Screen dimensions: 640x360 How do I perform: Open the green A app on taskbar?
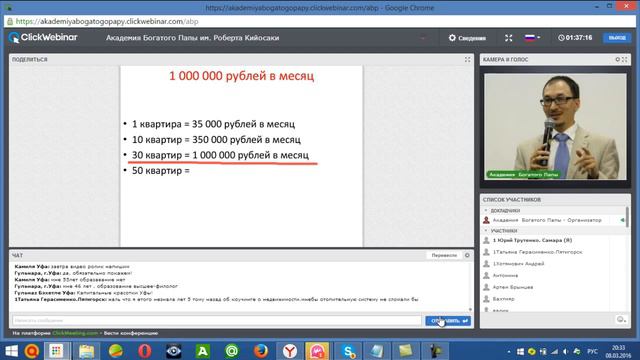pyautogui.click(x=202, y=351)
